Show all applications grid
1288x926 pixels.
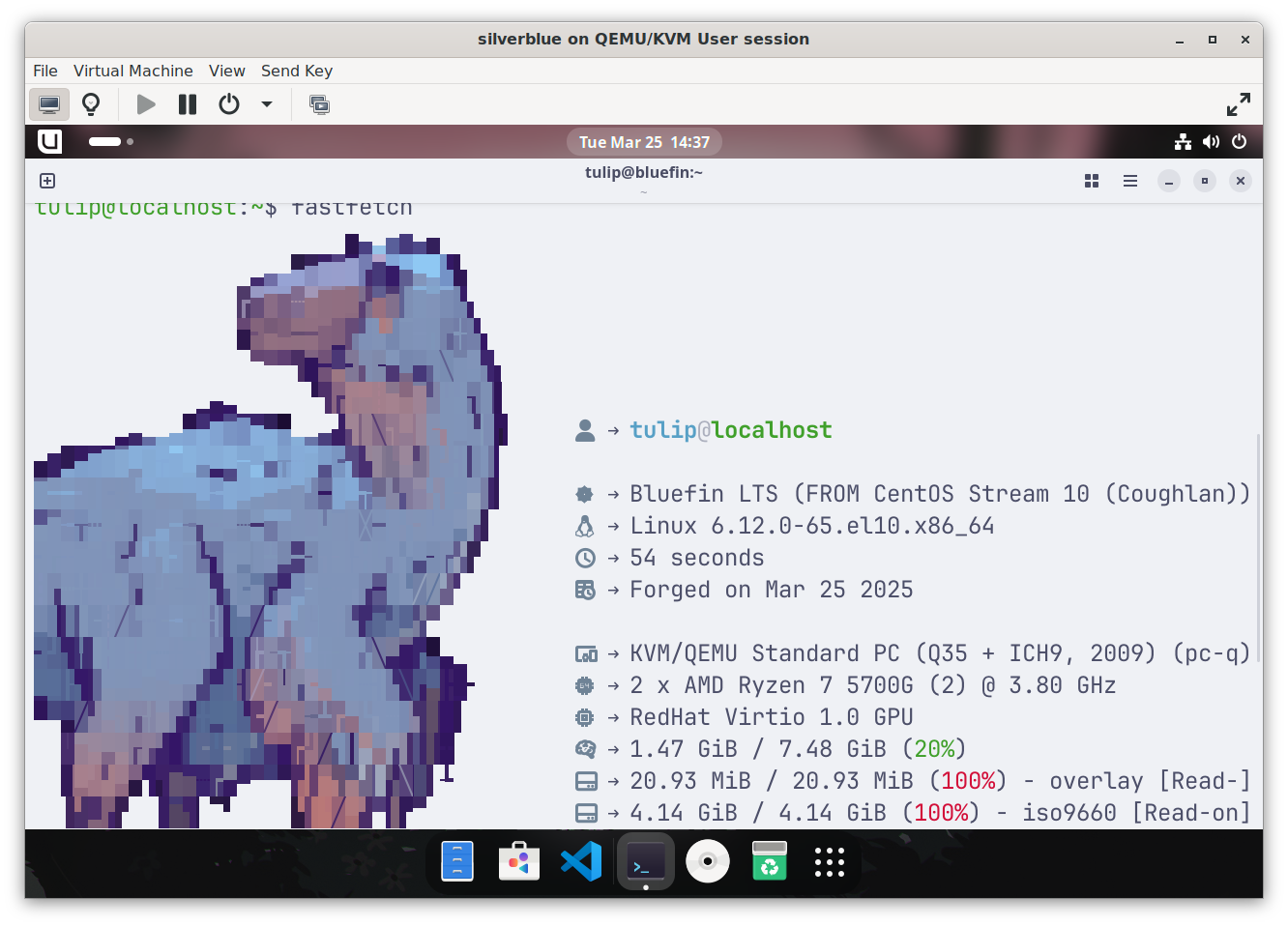point(830,861)
